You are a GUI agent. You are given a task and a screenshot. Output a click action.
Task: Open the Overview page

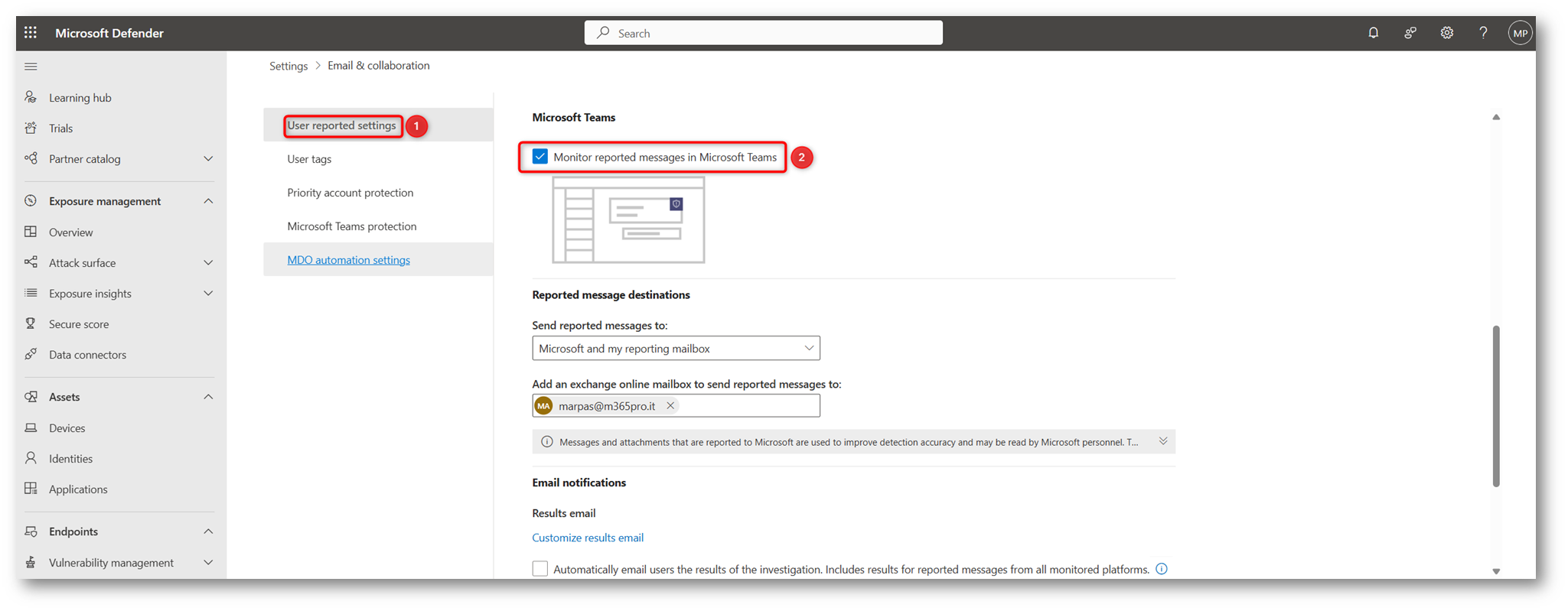click(x=70, y=232)
